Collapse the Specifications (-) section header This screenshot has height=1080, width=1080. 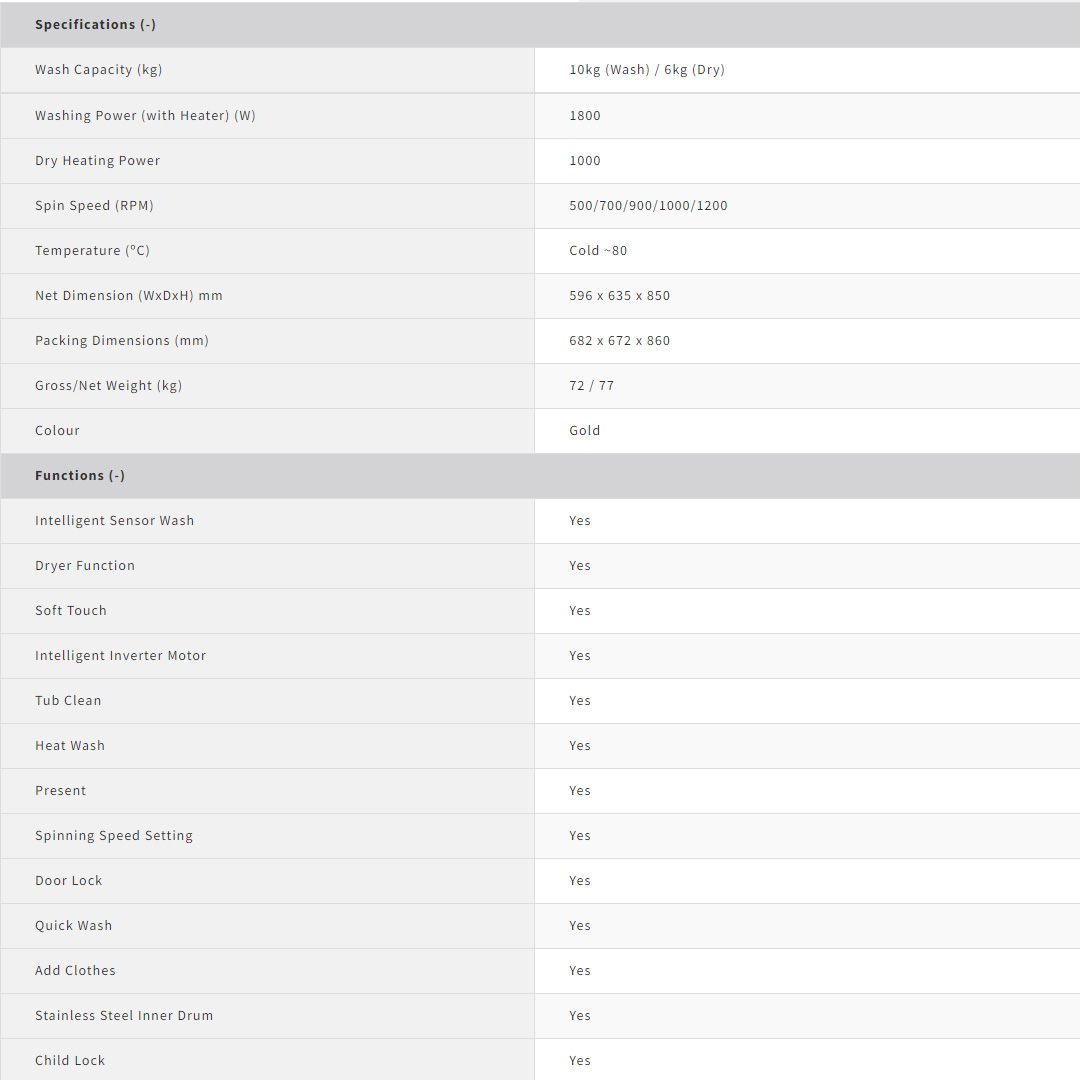click(96, 24)
